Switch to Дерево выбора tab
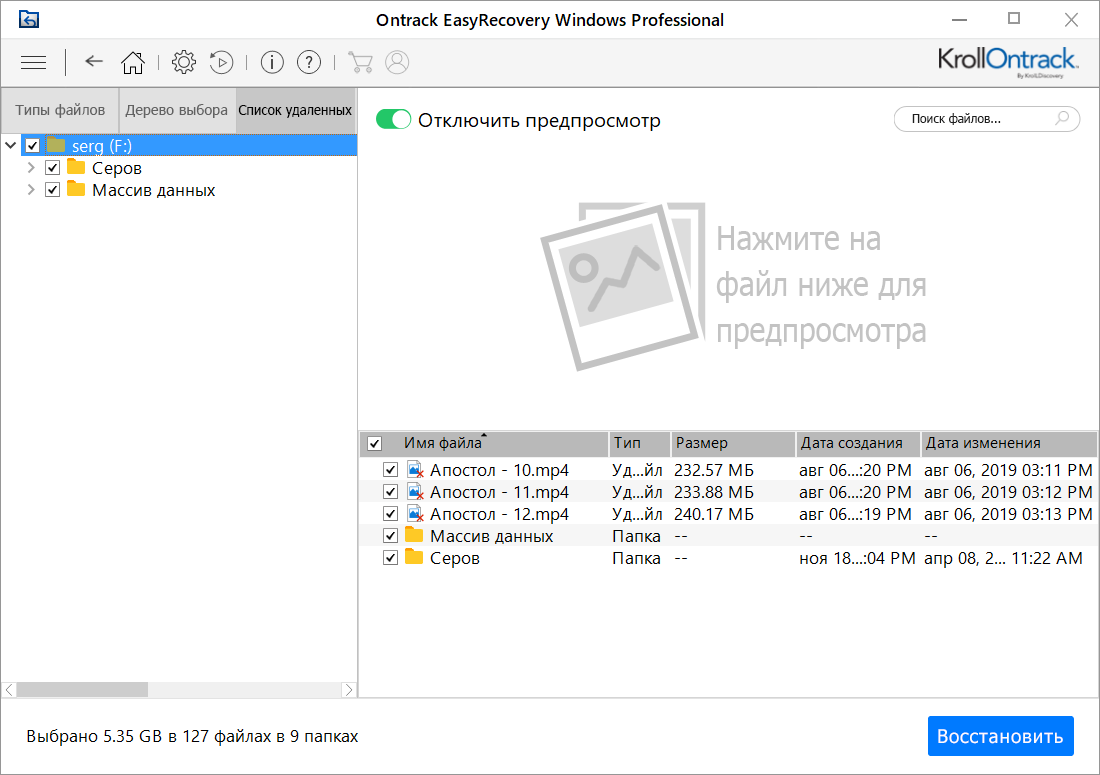The height and width of the screenshot is (775, 1100). point(177,110)
